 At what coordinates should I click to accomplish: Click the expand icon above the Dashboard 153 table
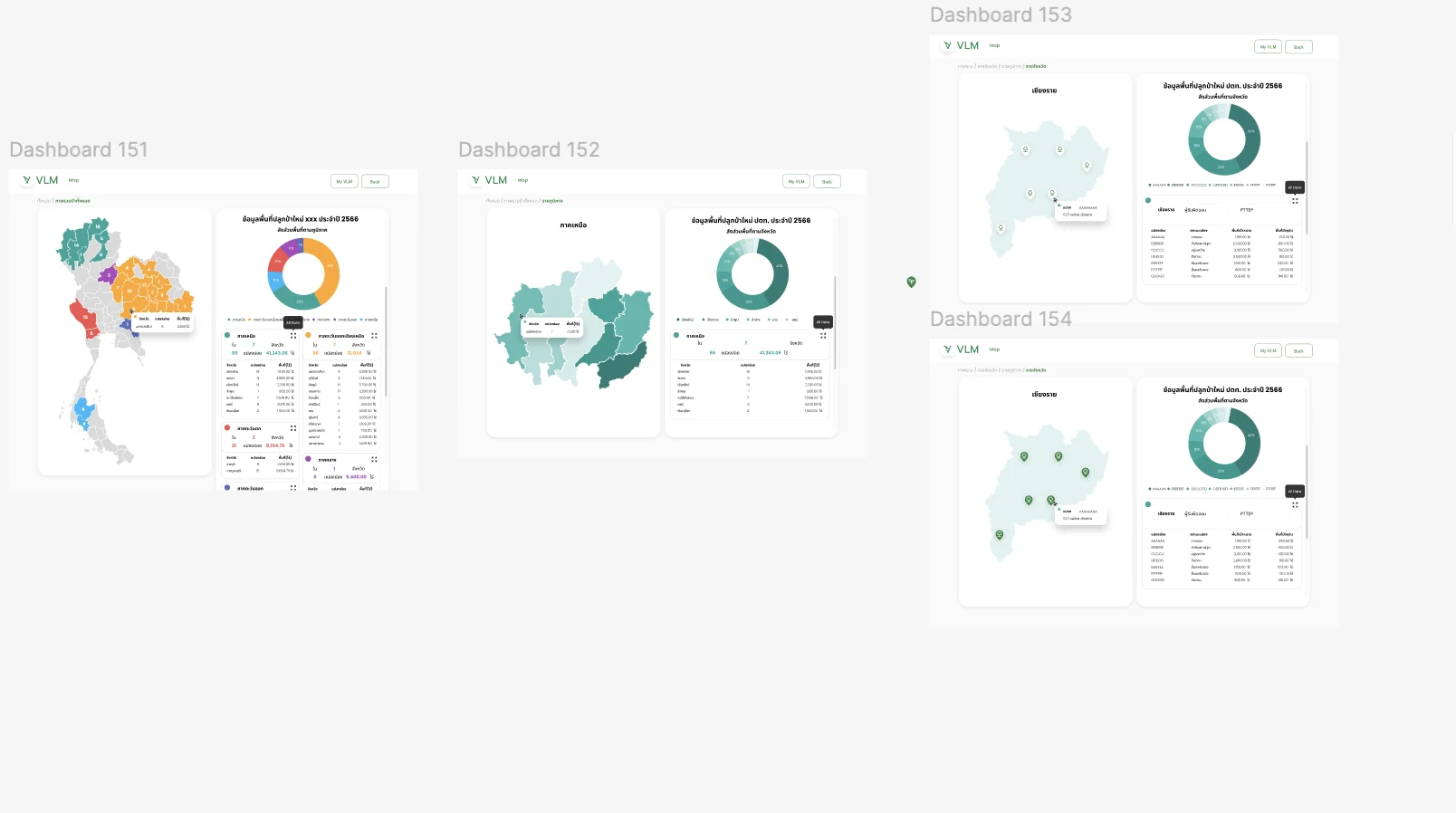tap(1295, 201)
